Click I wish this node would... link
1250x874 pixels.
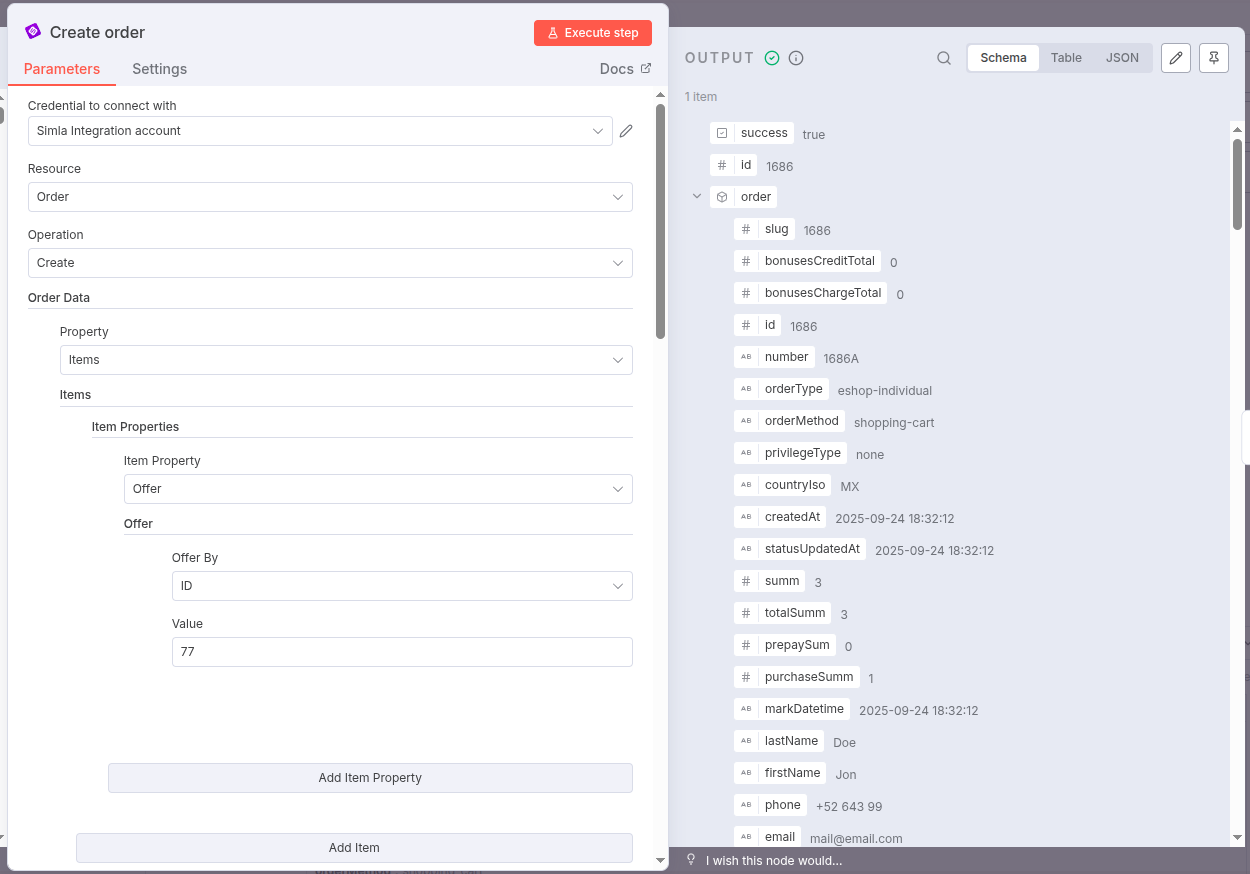click(774, 860)
